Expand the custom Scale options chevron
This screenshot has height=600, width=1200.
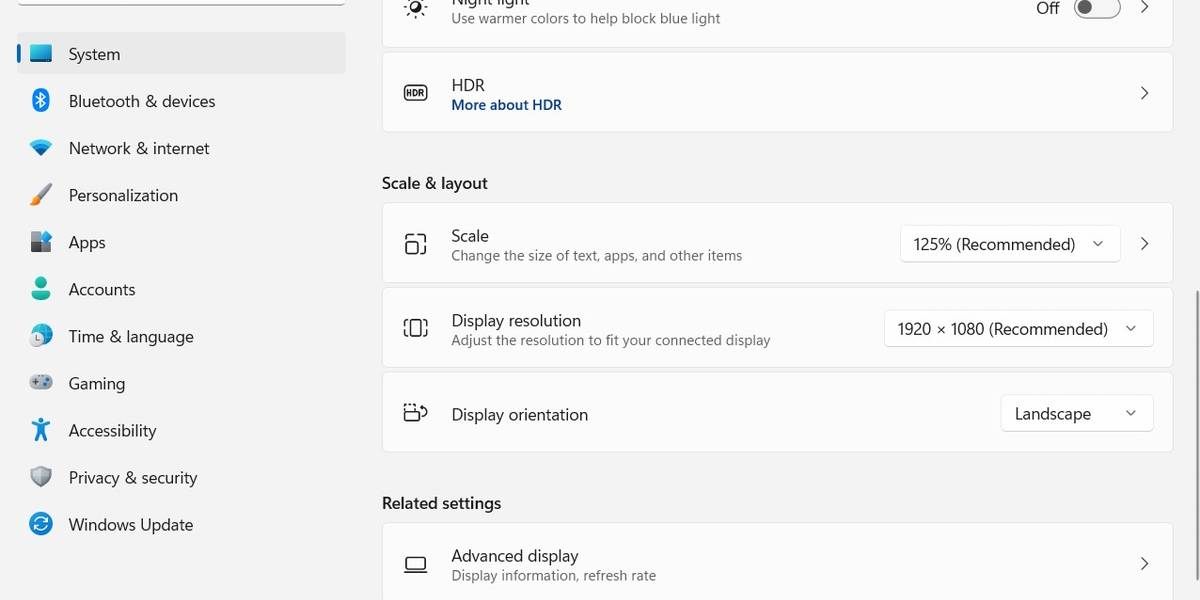pyautogui.click(x=1145, y=244)
